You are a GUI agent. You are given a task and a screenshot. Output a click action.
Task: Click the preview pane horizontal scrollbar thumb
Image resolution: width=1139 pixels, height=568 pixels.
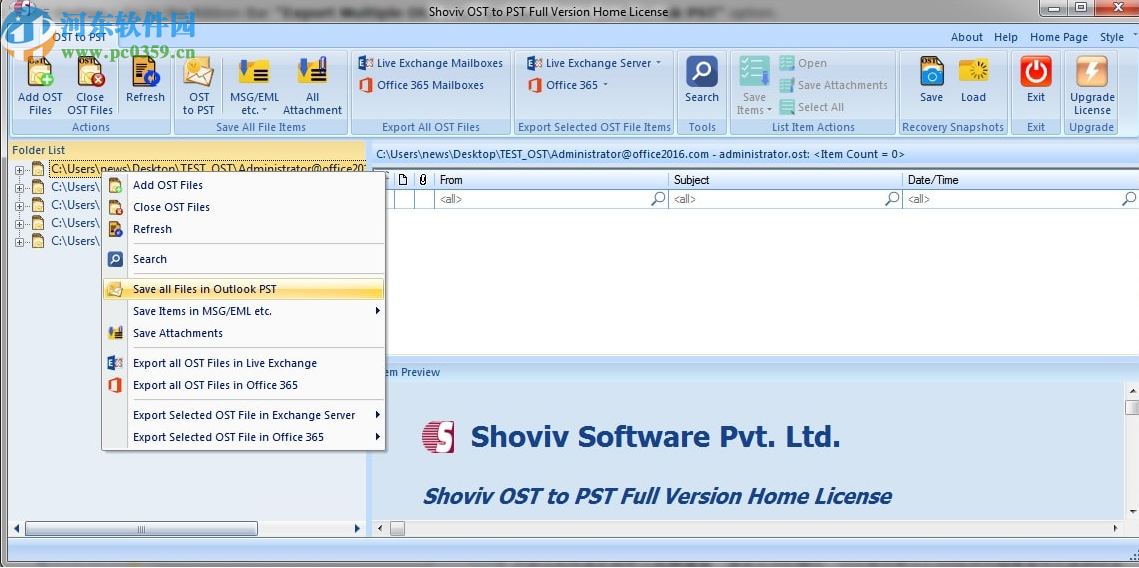tap(397, 529)
